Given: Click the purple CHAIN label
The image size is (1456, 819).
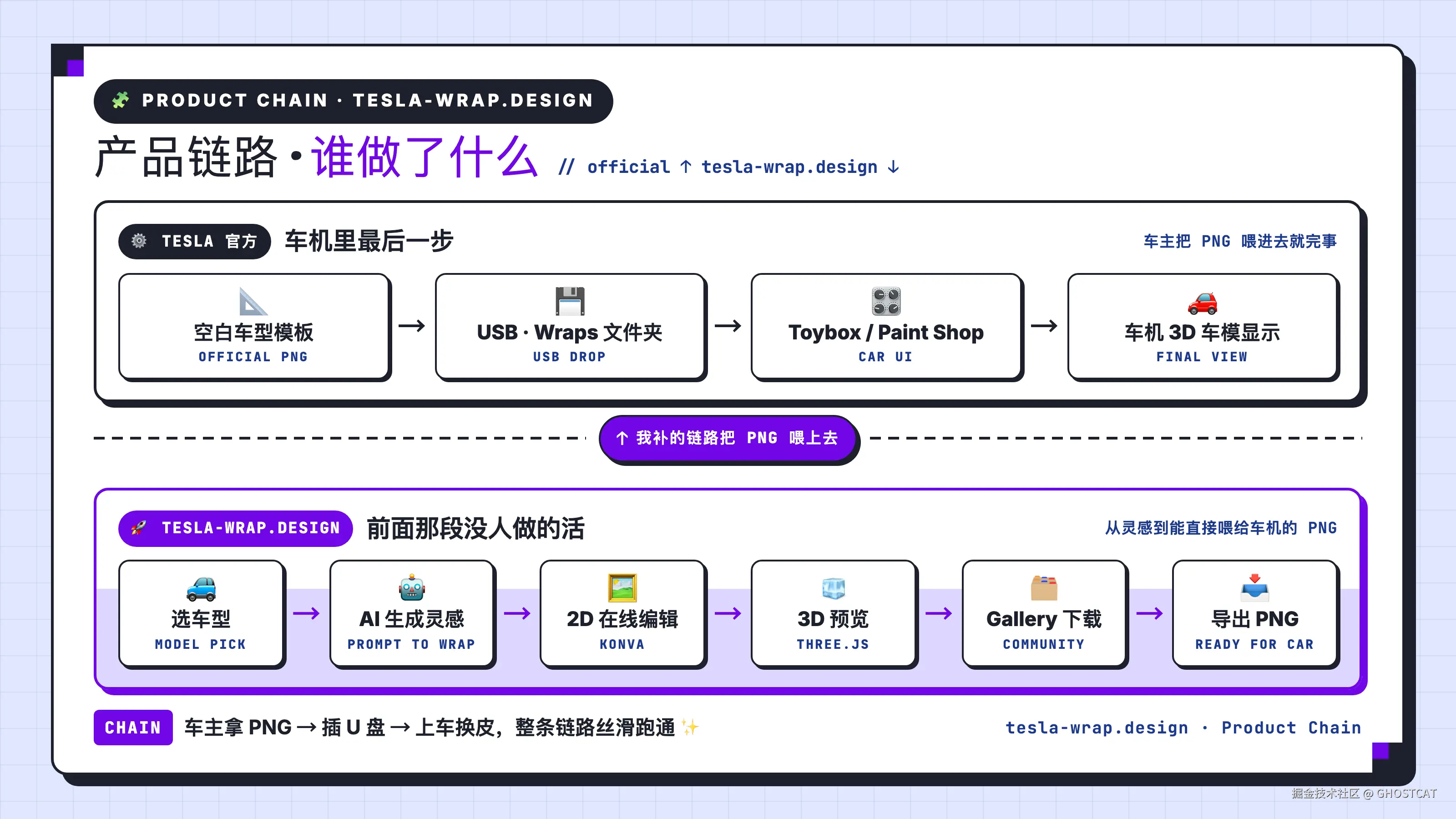Looking at the screenshot, I should pos(133,728).
